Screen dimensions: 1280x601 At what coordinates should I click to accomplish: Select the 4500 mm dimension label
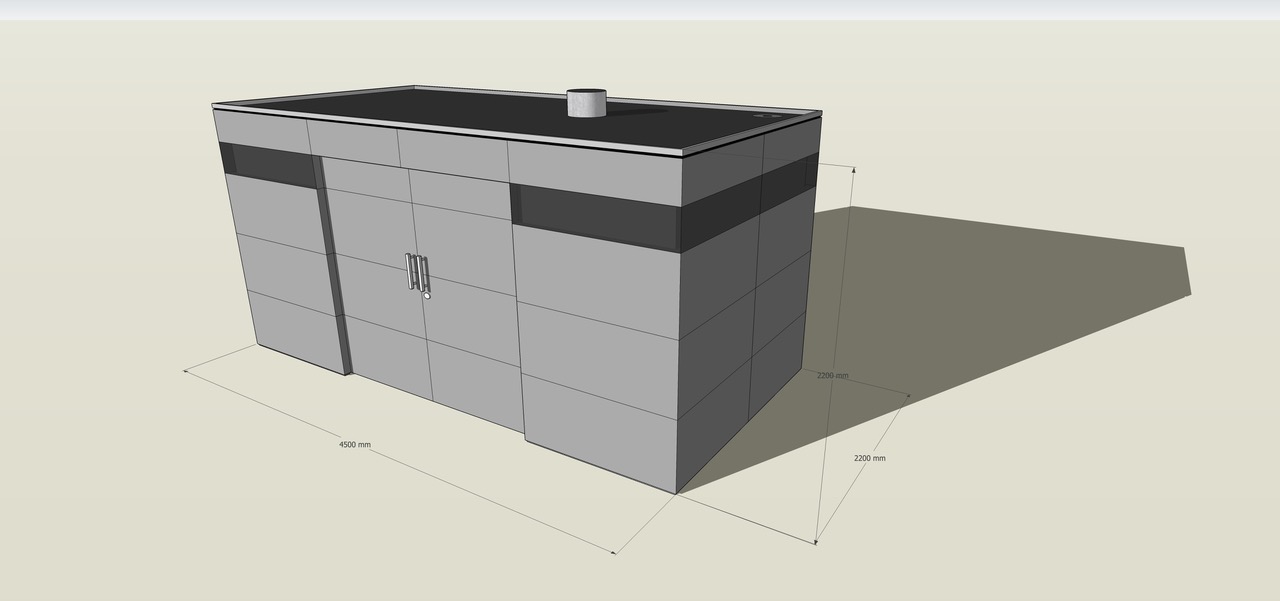354,444
